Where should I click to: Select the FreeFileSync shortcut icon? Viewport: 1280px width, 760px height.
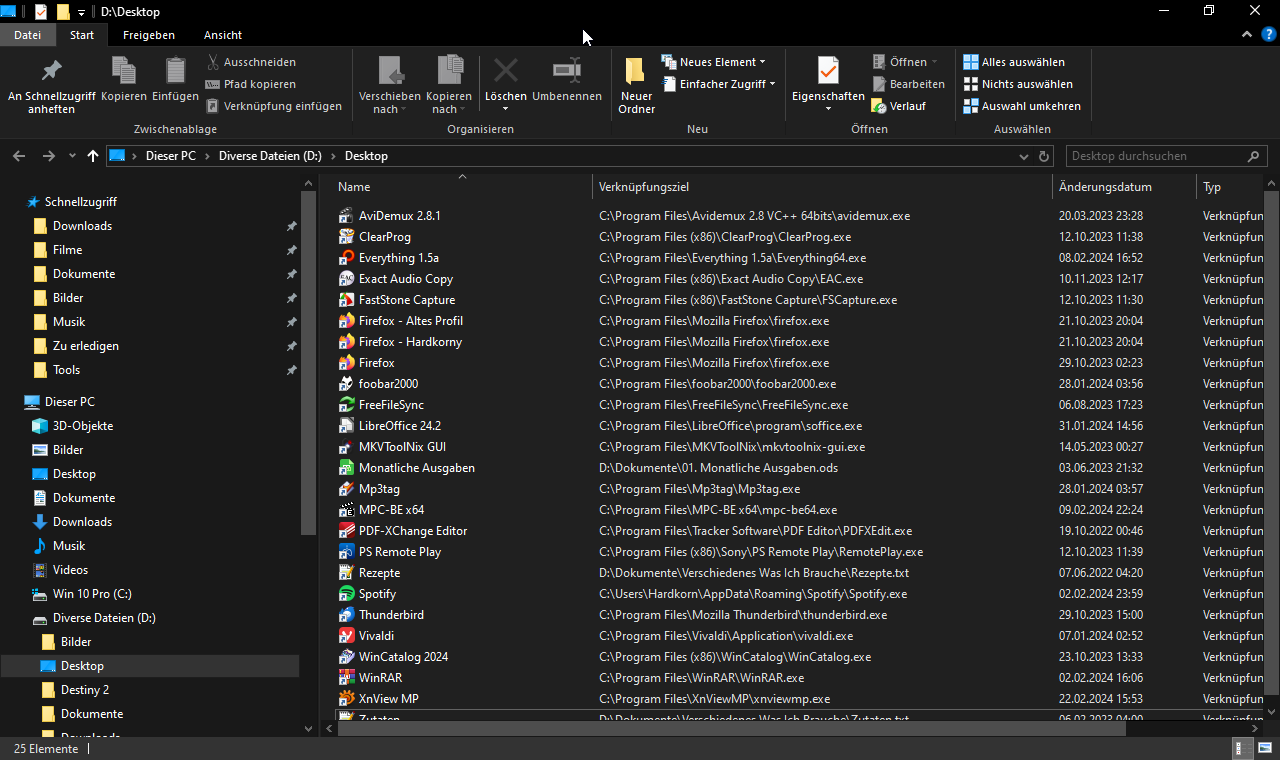(x=346, y=405)
